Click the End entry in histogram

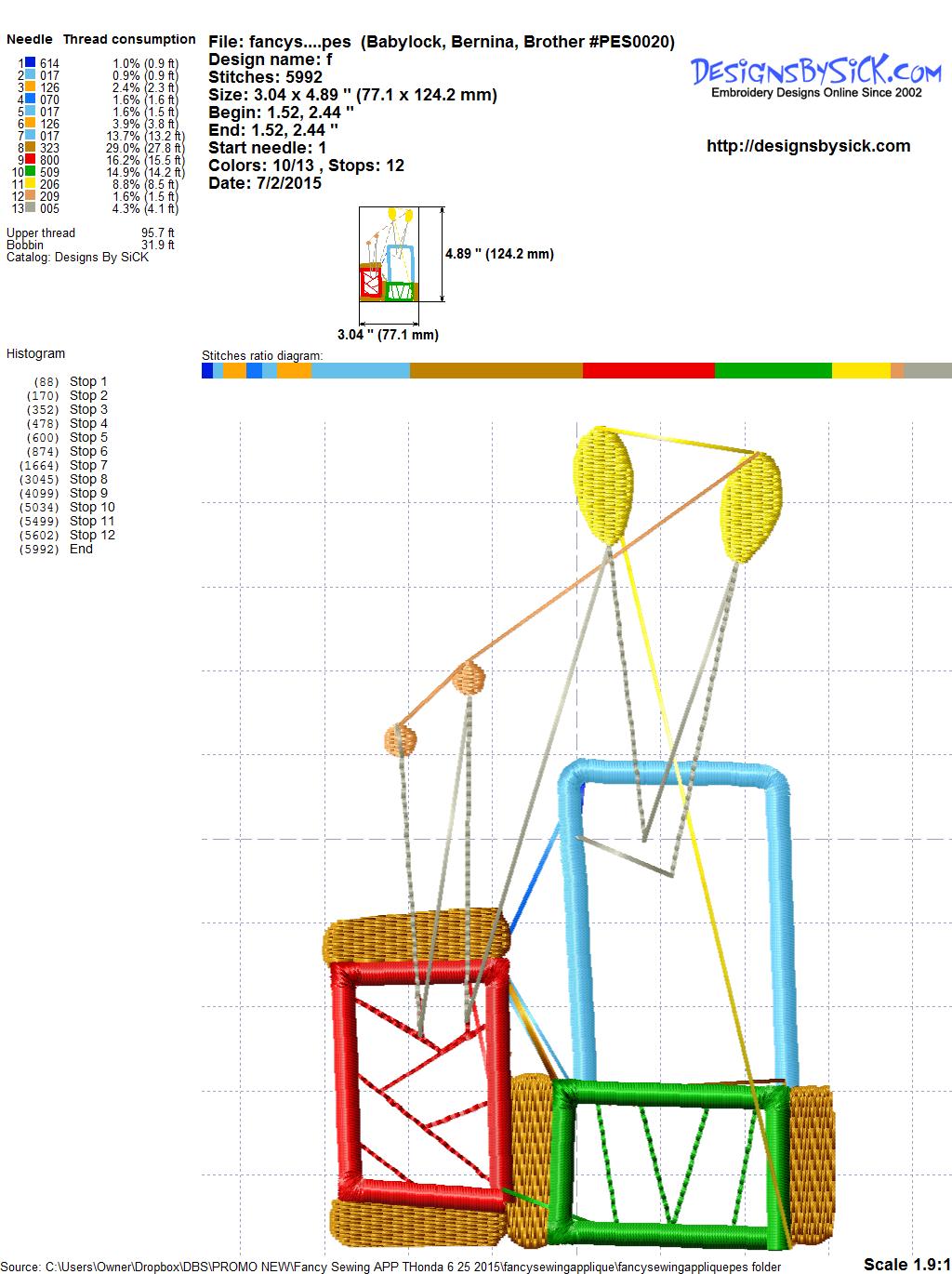81,550
